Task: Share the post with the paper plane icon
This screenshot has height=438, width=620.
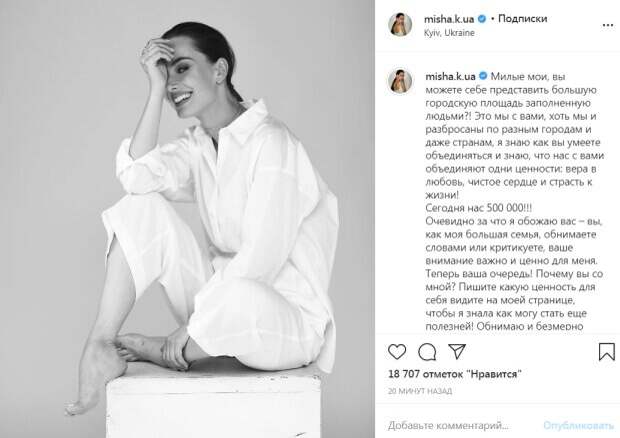Action: 457,351
